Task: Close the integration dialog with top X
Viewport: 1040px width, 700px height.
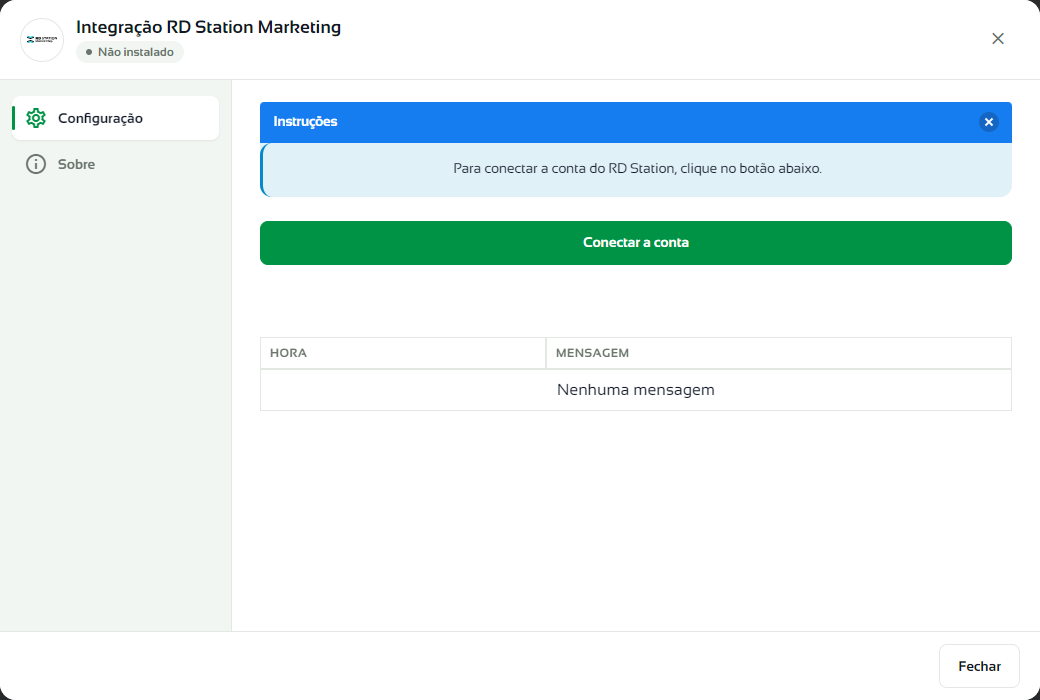Action: pyautogui.click(x=998, y=38)
